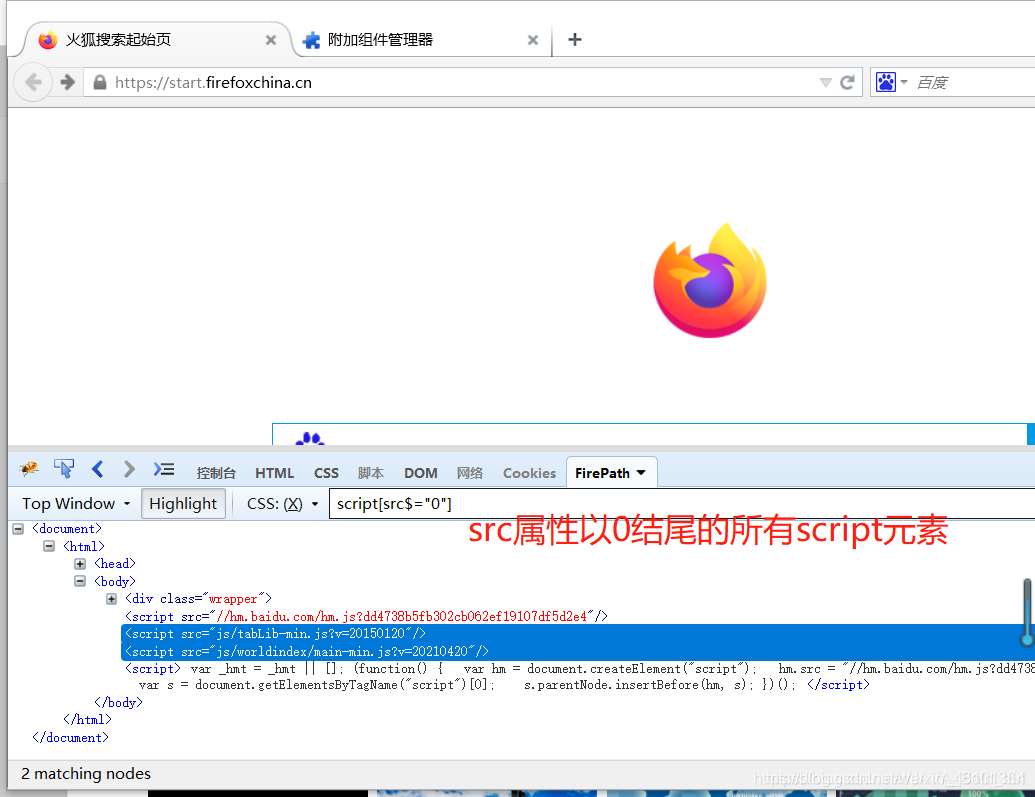Open the CSS panel tab

point(326,473)
